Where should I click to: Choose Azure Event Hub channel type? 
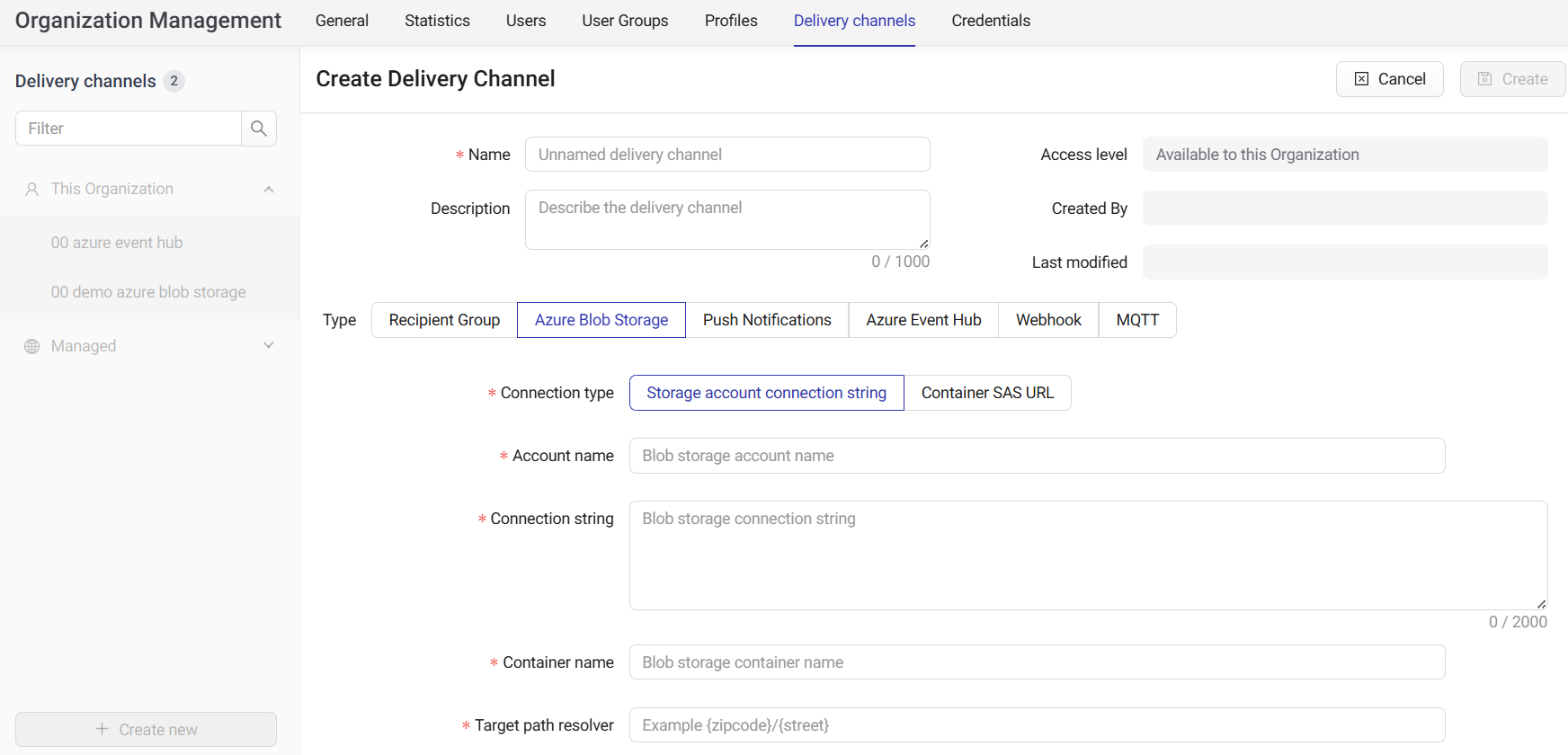(923, 320)
